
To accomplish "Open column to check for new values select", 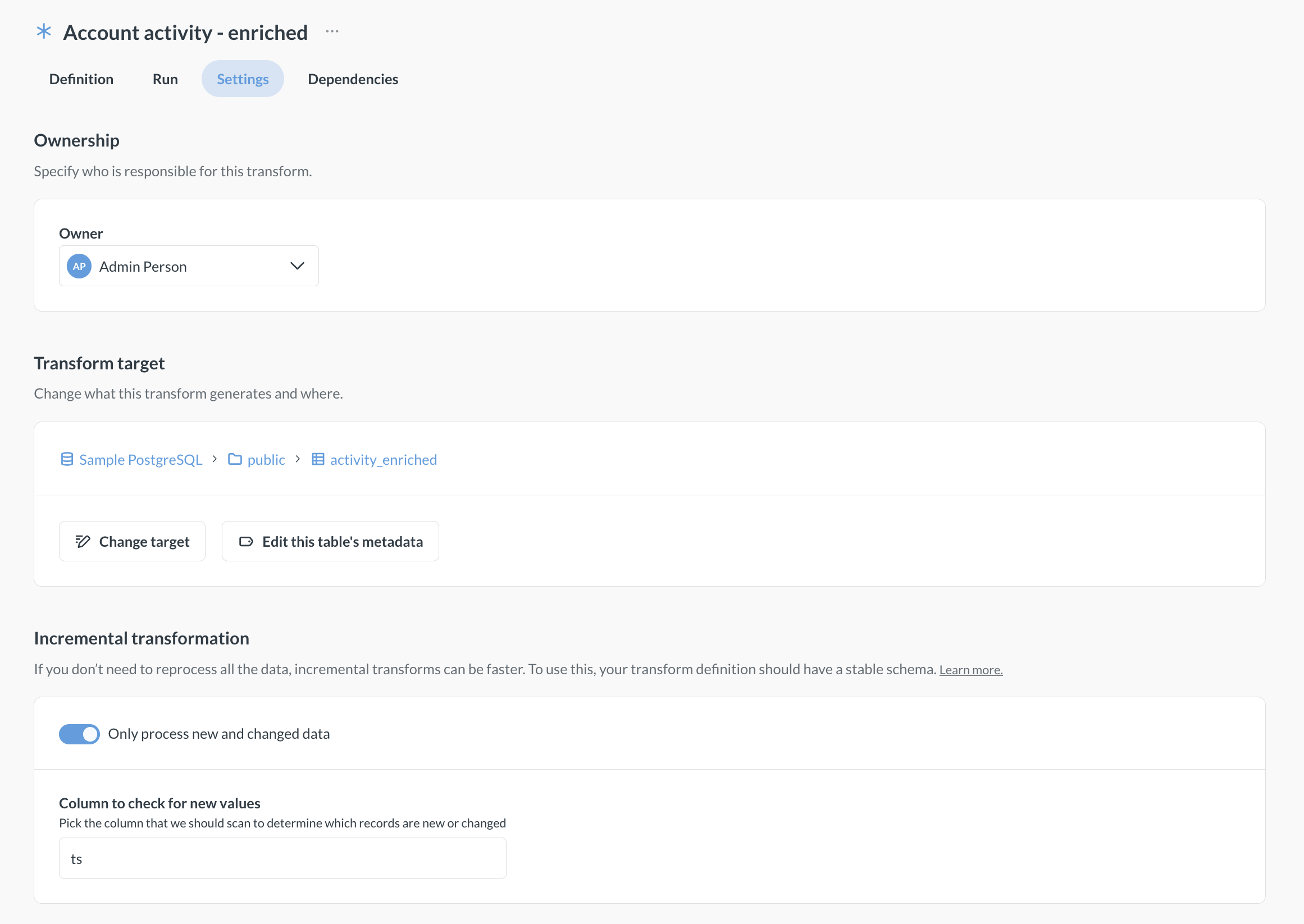I will coord(282,858).
